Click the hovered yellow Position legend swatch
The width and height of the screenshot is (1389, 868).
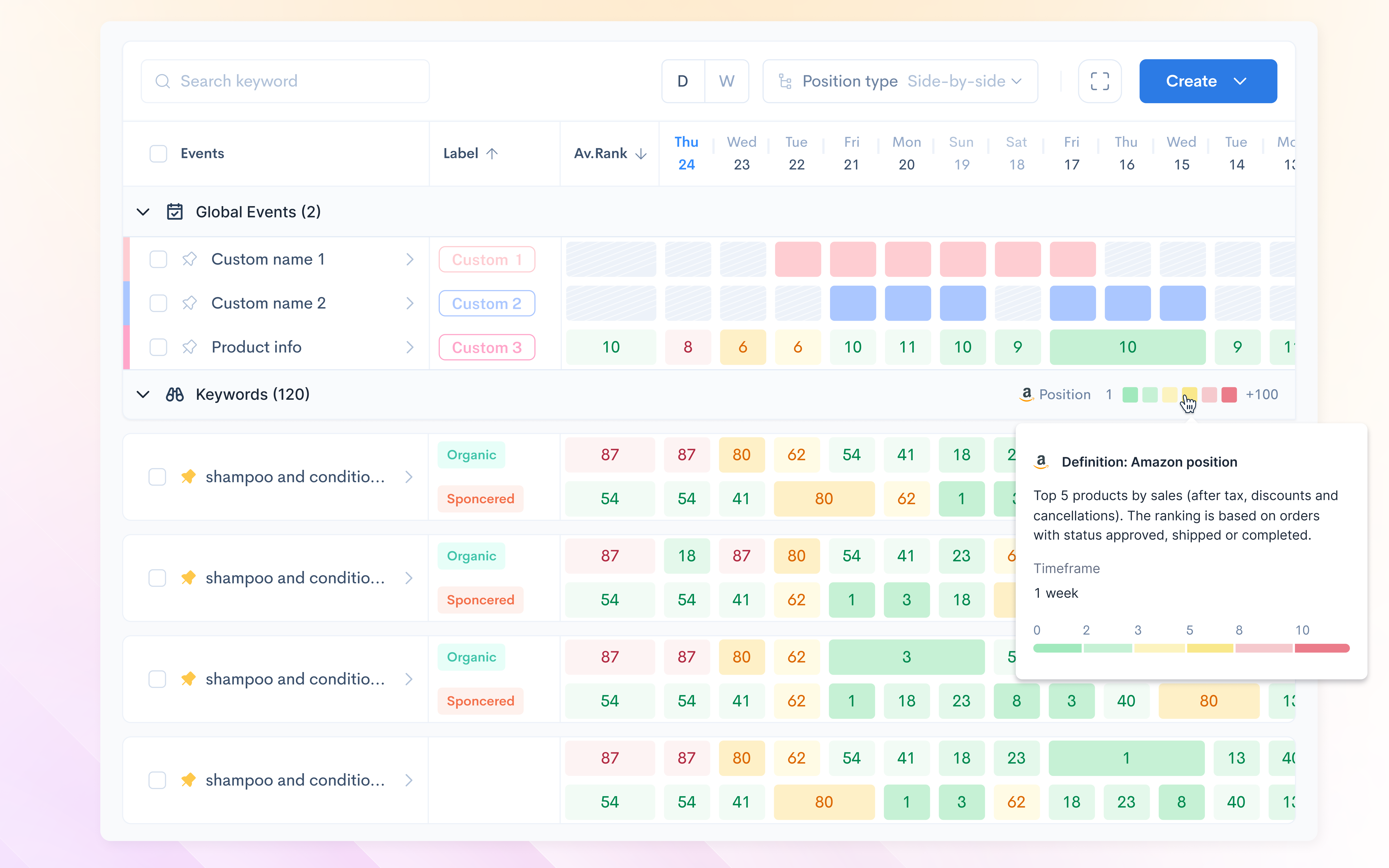pyautogui.click(x=1189, y=394)
